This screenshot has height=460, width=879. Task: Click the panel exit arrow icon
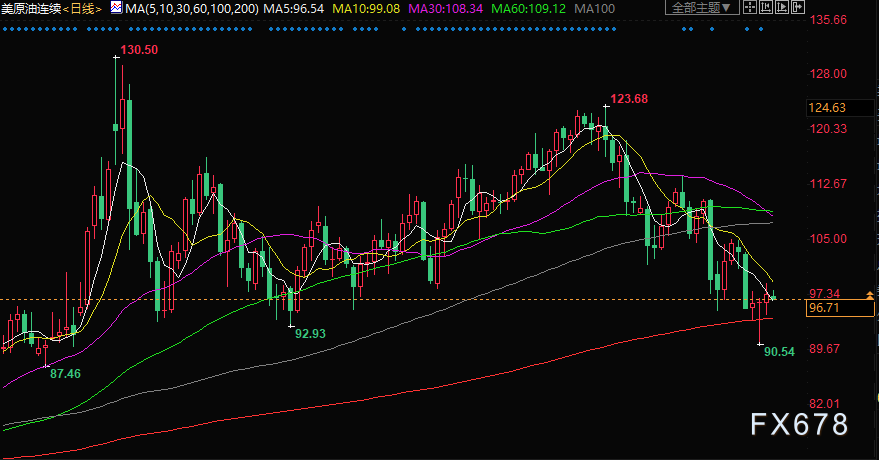pyautogui.click(x=798, y=7)
